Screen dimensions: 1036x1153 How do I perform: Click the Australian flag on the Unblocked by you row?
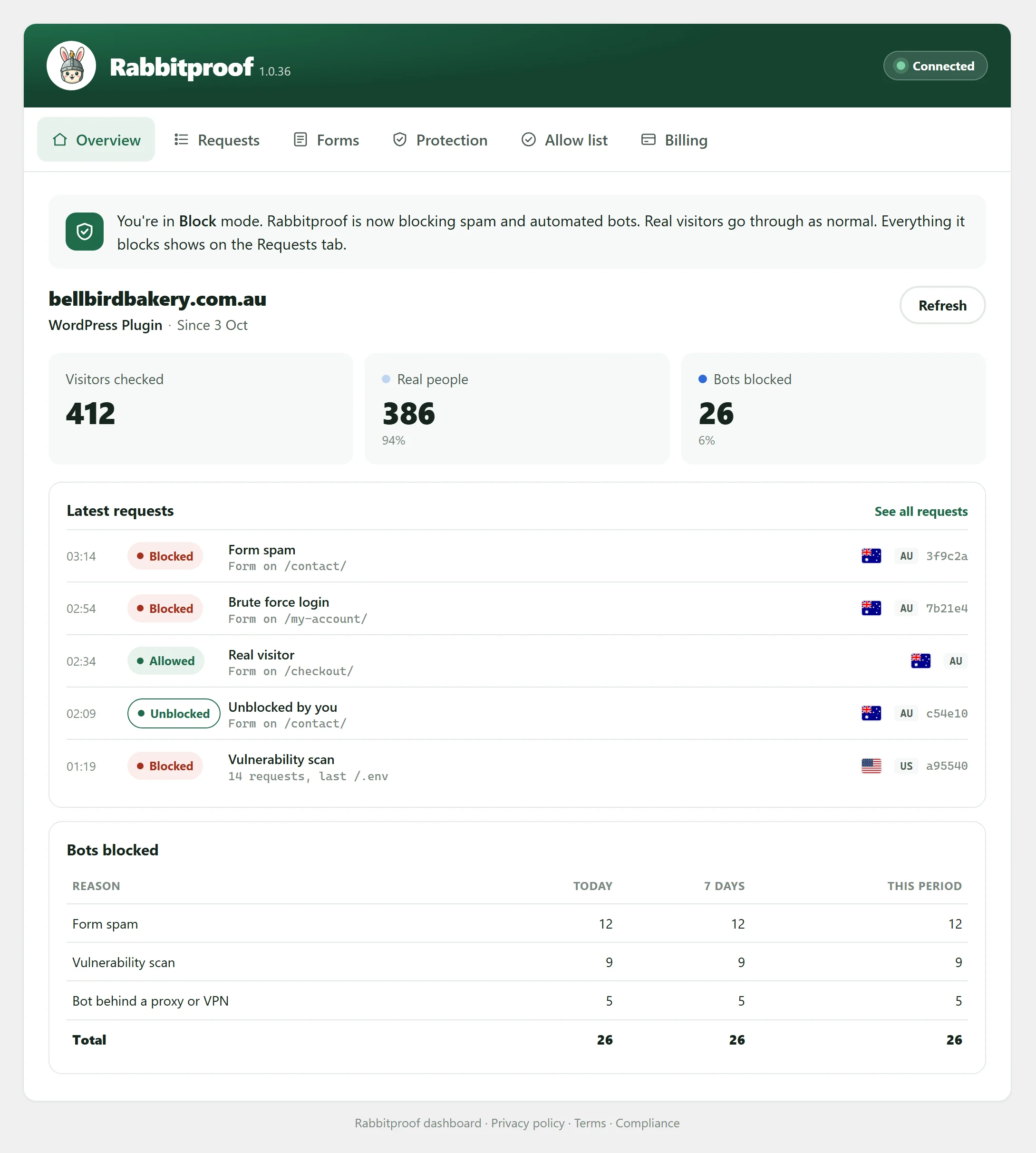[871, 713]
